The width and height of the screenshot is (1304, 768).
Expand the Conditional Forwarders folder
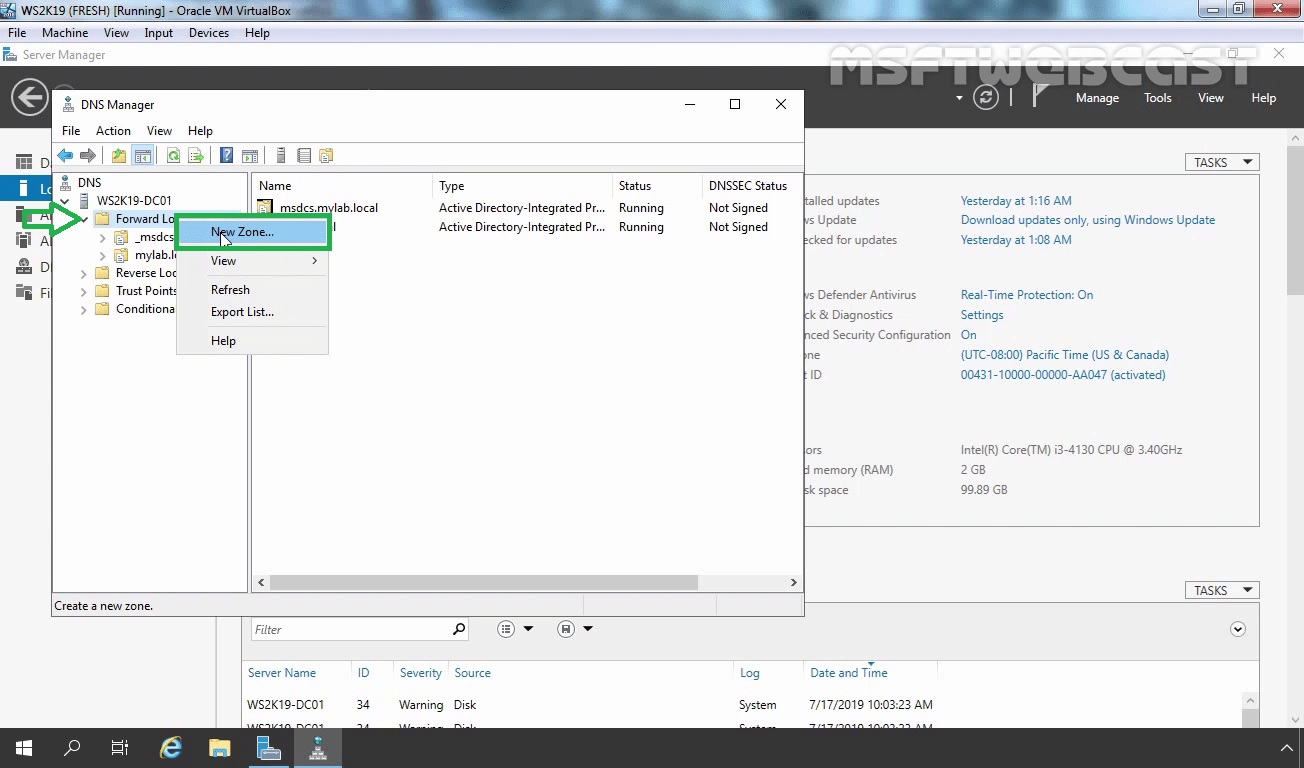point(83,310)
